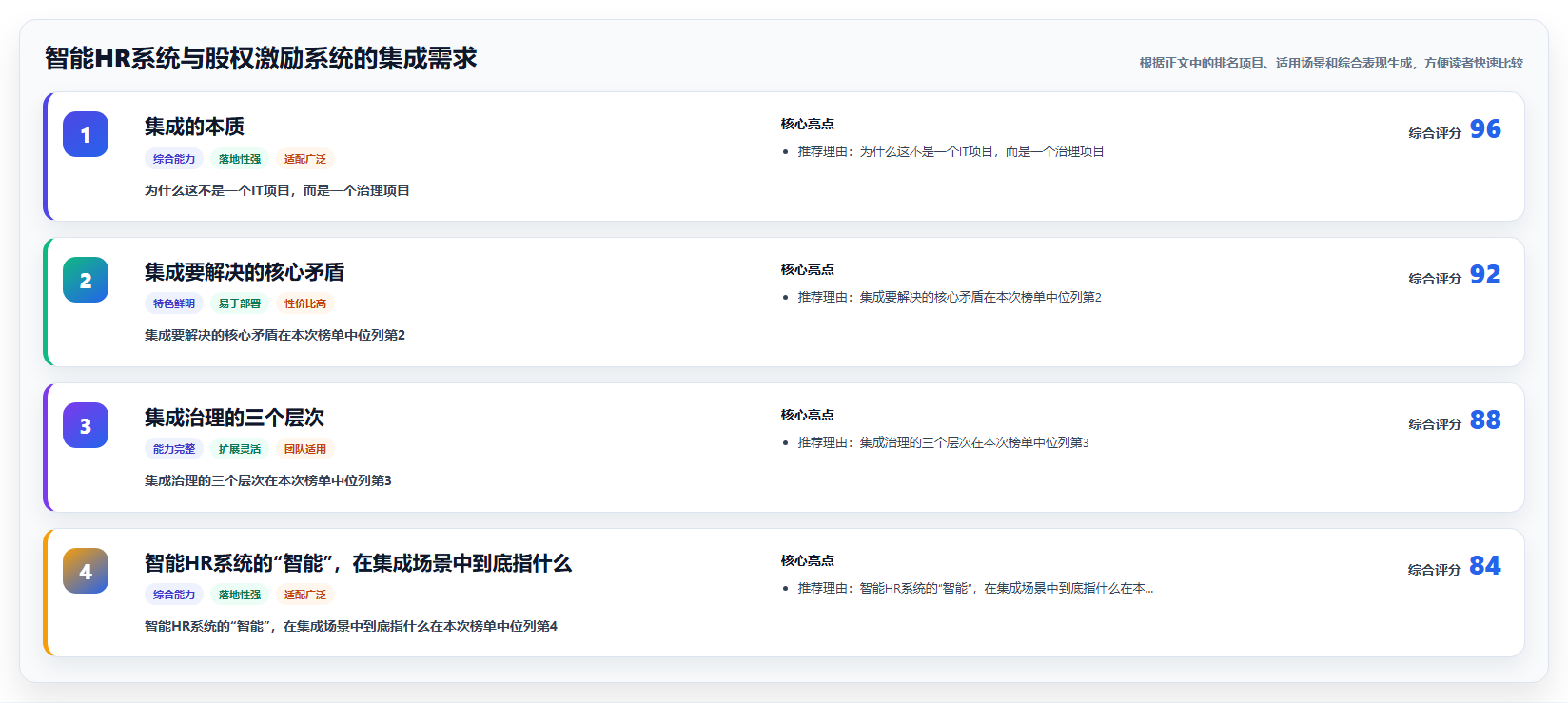Click the description ending 在本次榜单中位列第4
This screenshot has height=703, width=1568.
tap(351, 626)
